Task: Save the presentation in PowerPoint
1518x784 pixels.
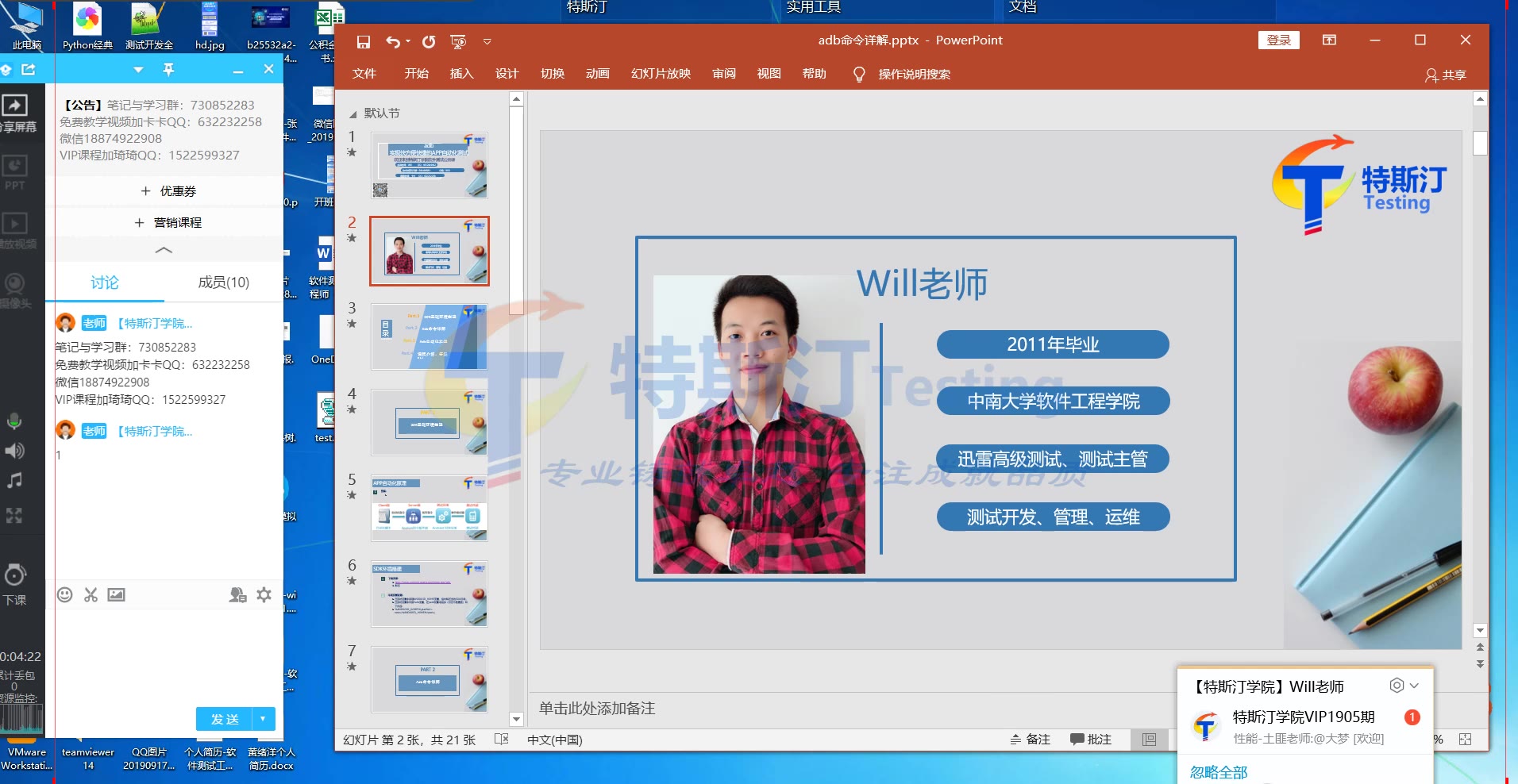Action: [364, 41]
